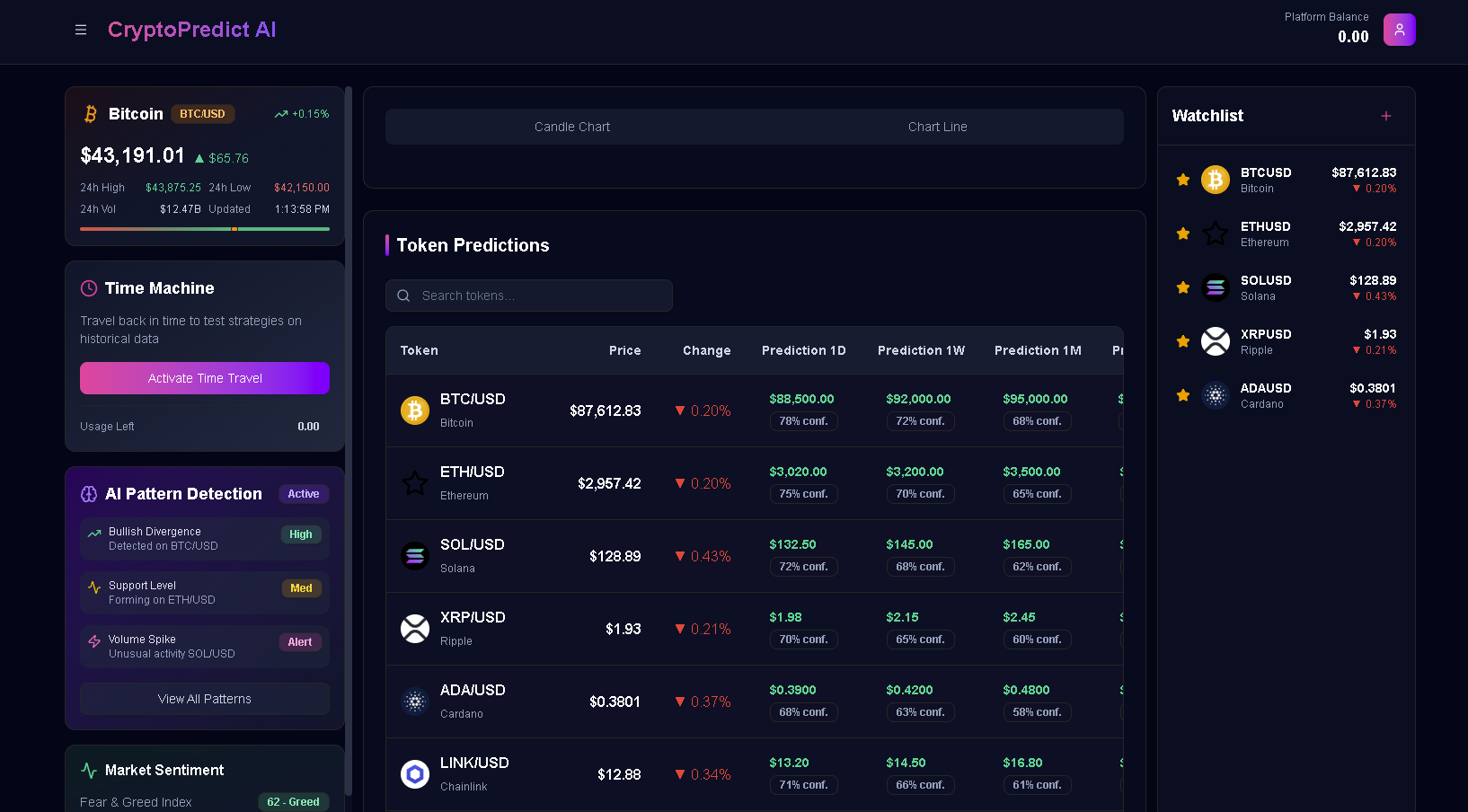Click the Cardano icon in Watchlist
1468x812 pixels.
(1216, 395)
